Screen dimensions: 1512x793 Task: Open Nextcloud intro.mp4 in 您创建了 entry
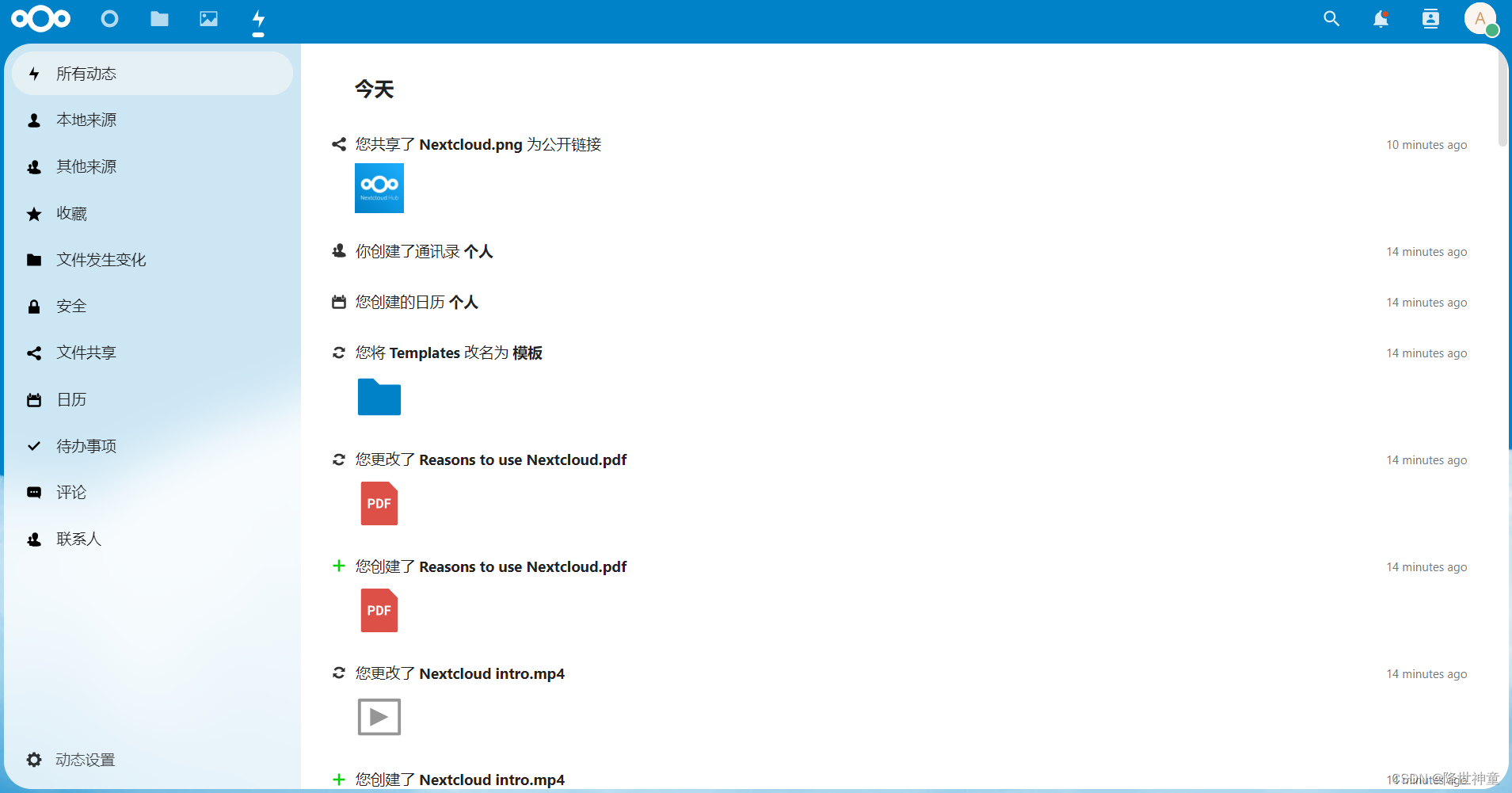click(x=492, y=780)
